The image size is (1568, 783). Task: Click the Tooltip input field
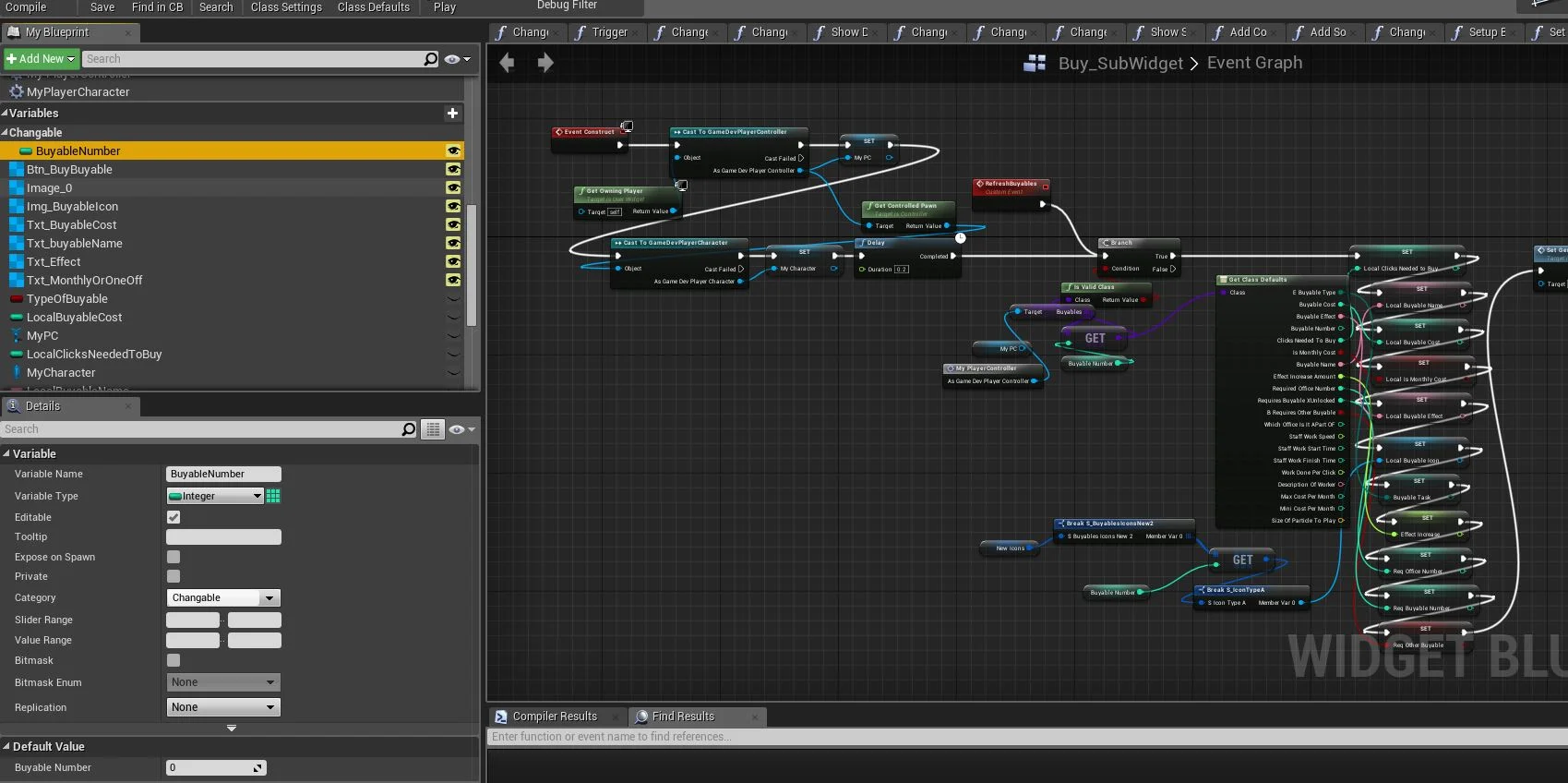pyautogui.click(x=223, y=536)
